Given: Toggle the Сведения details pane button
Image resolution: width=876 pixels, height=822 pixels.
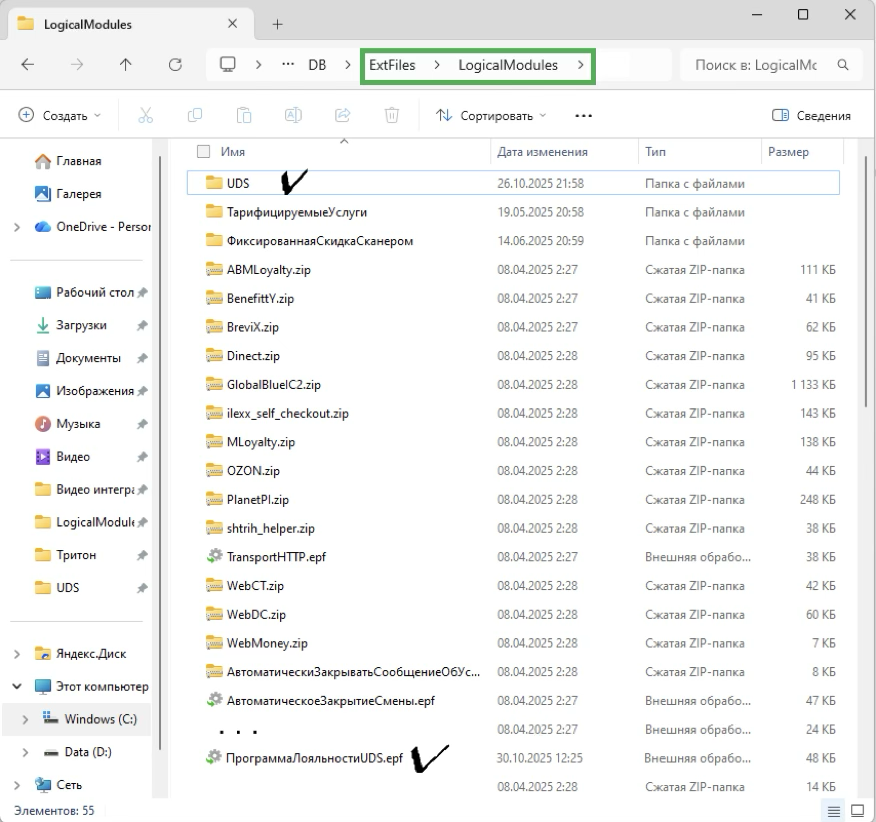Looking at the screenshot, I should point(811,116).
